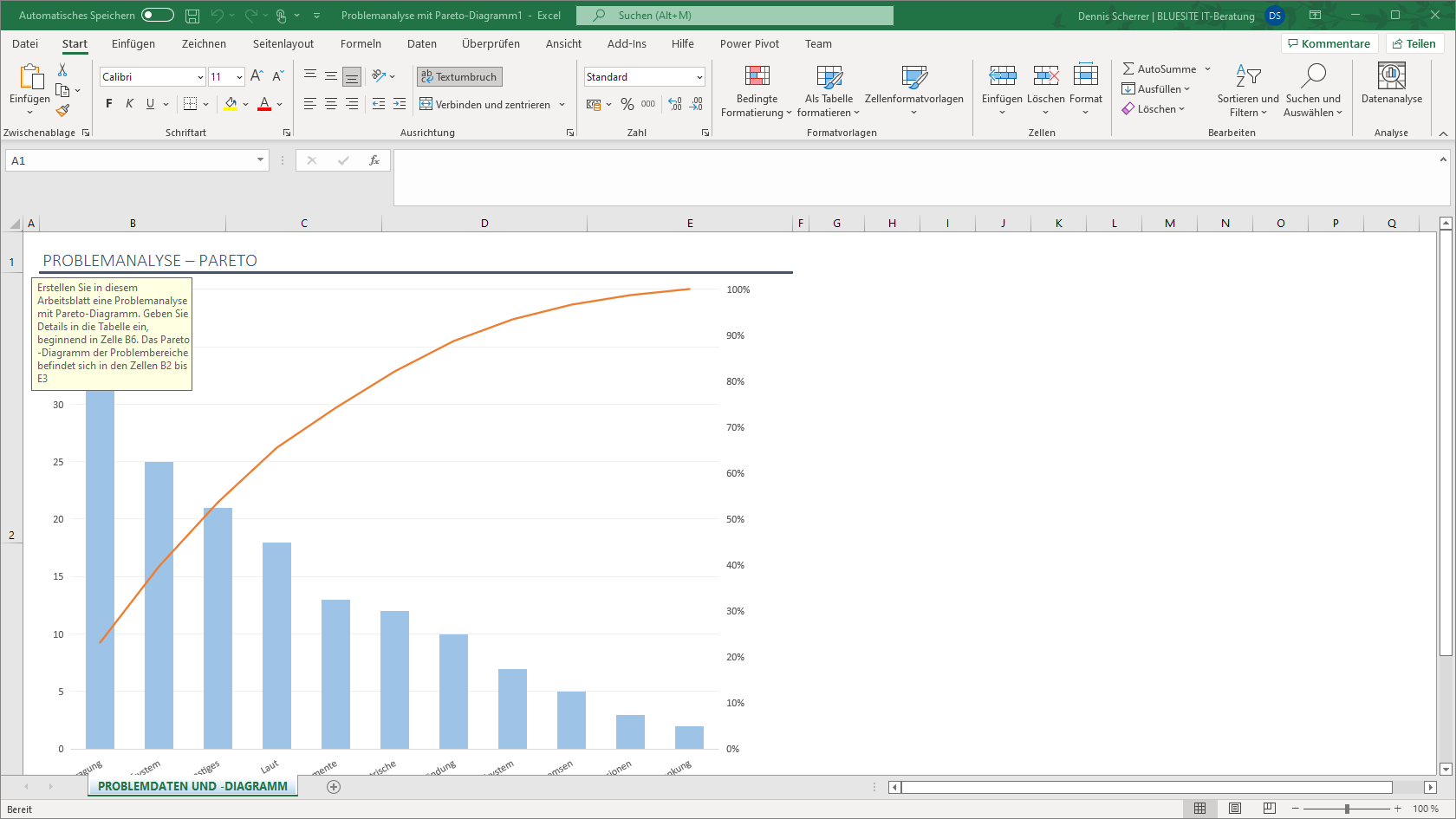Image resolution: width=1456 pixels, height=819 pixels.
Task: Click the insert function fx icon
Action: pos(374,160)
